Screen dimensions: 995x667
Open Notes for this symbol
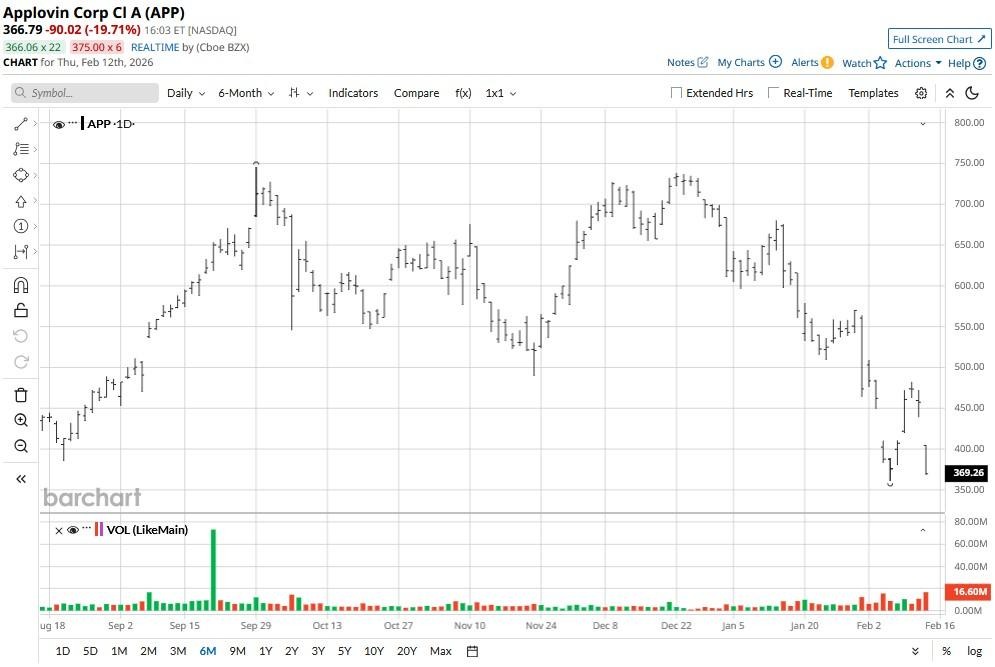click(687, 62)
